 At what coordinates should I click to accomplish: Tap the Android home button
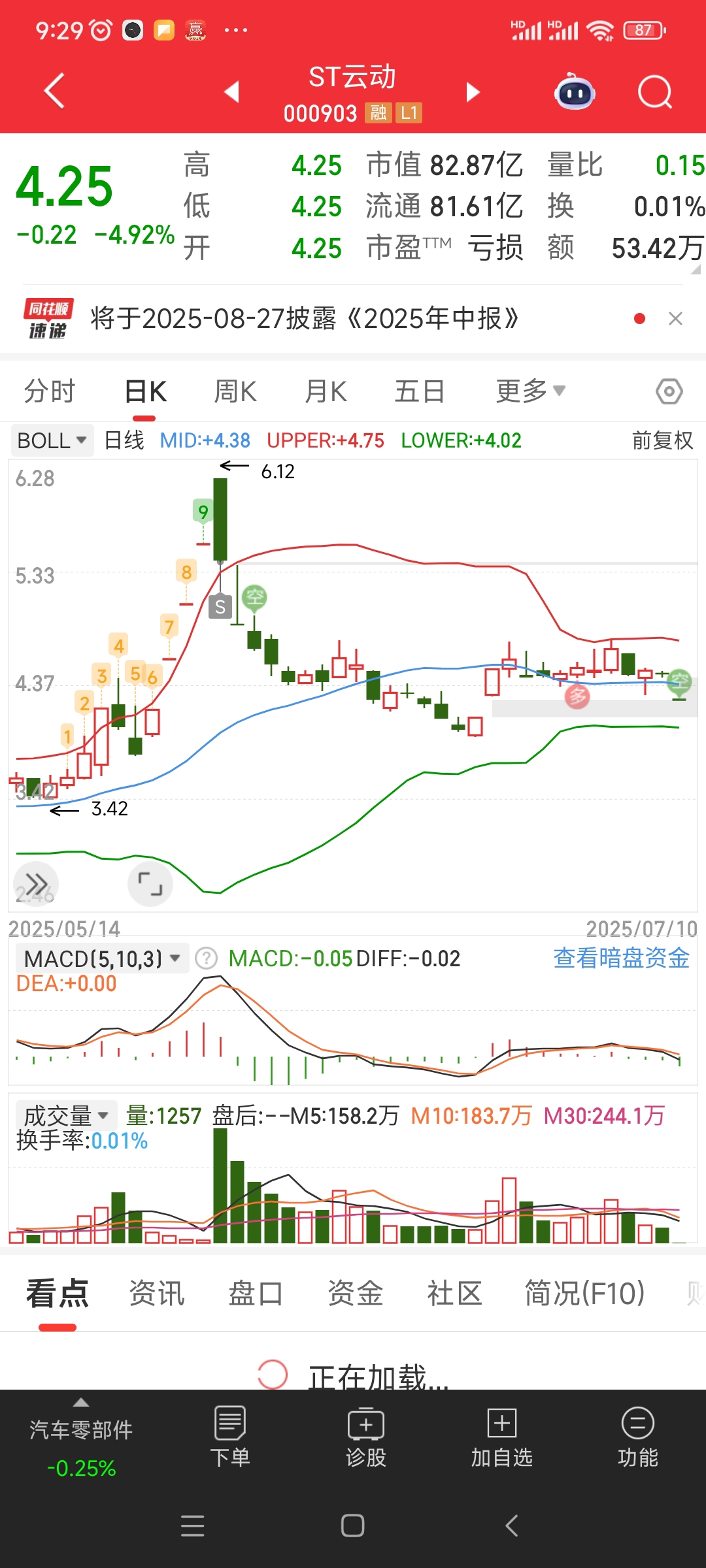[353, 1526]
